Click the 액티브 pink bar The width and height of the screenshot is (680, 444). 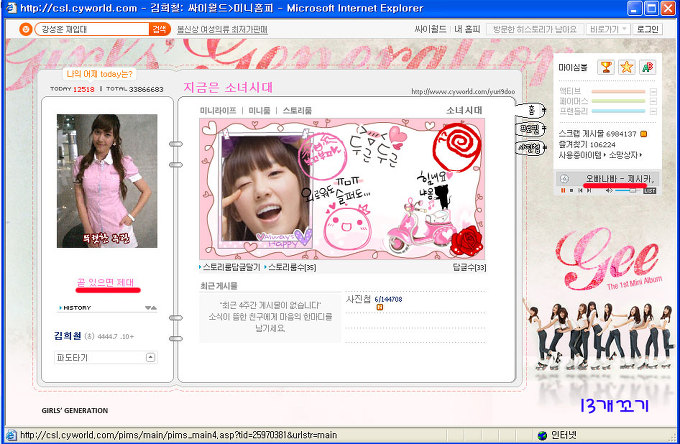[618, 91]
